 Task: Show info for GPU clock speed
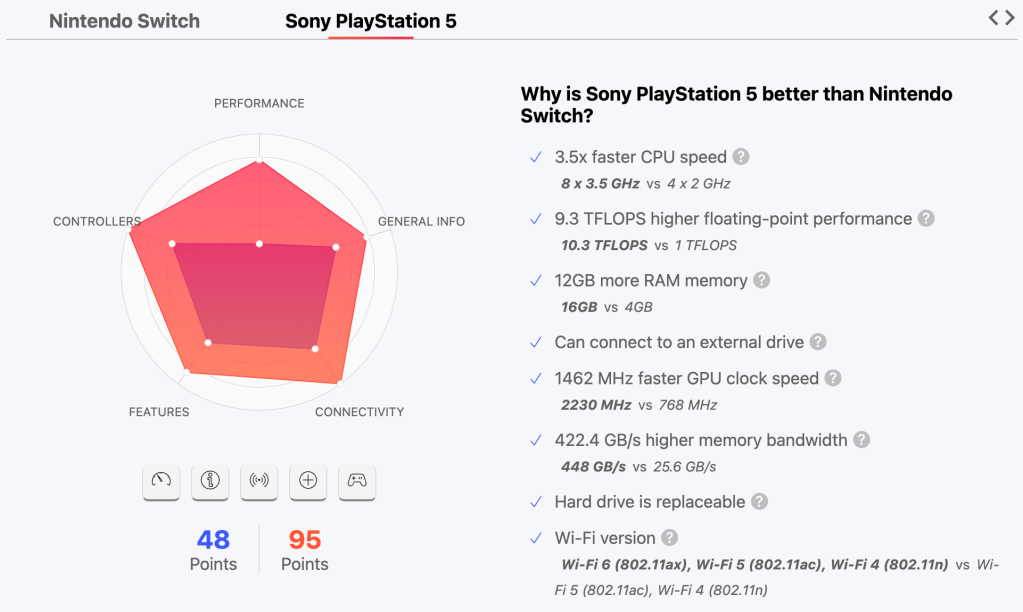click(x=833, y=379)
